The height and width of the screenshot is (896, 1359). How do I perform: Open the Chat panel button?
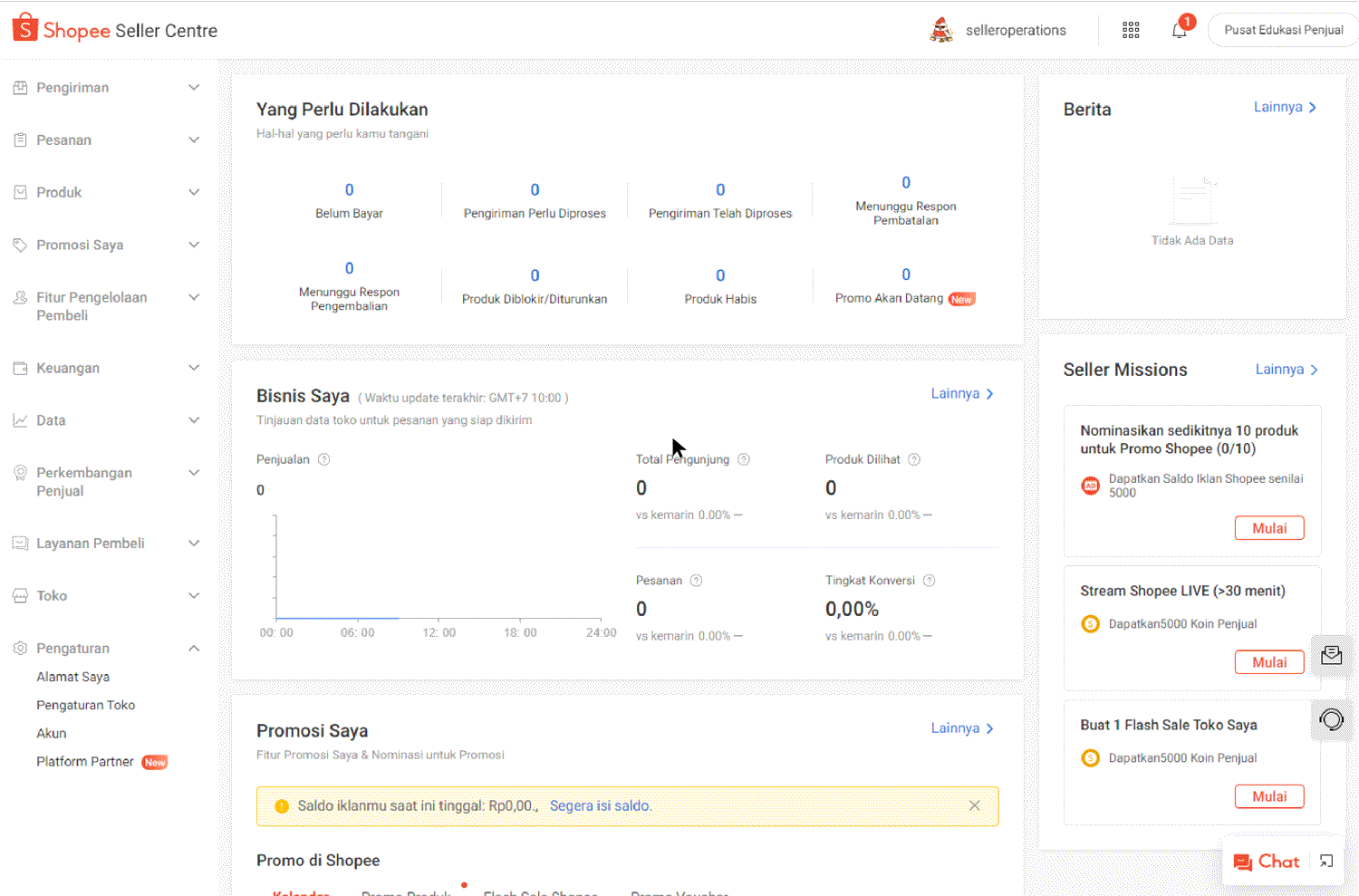(x=1267, y=862)
